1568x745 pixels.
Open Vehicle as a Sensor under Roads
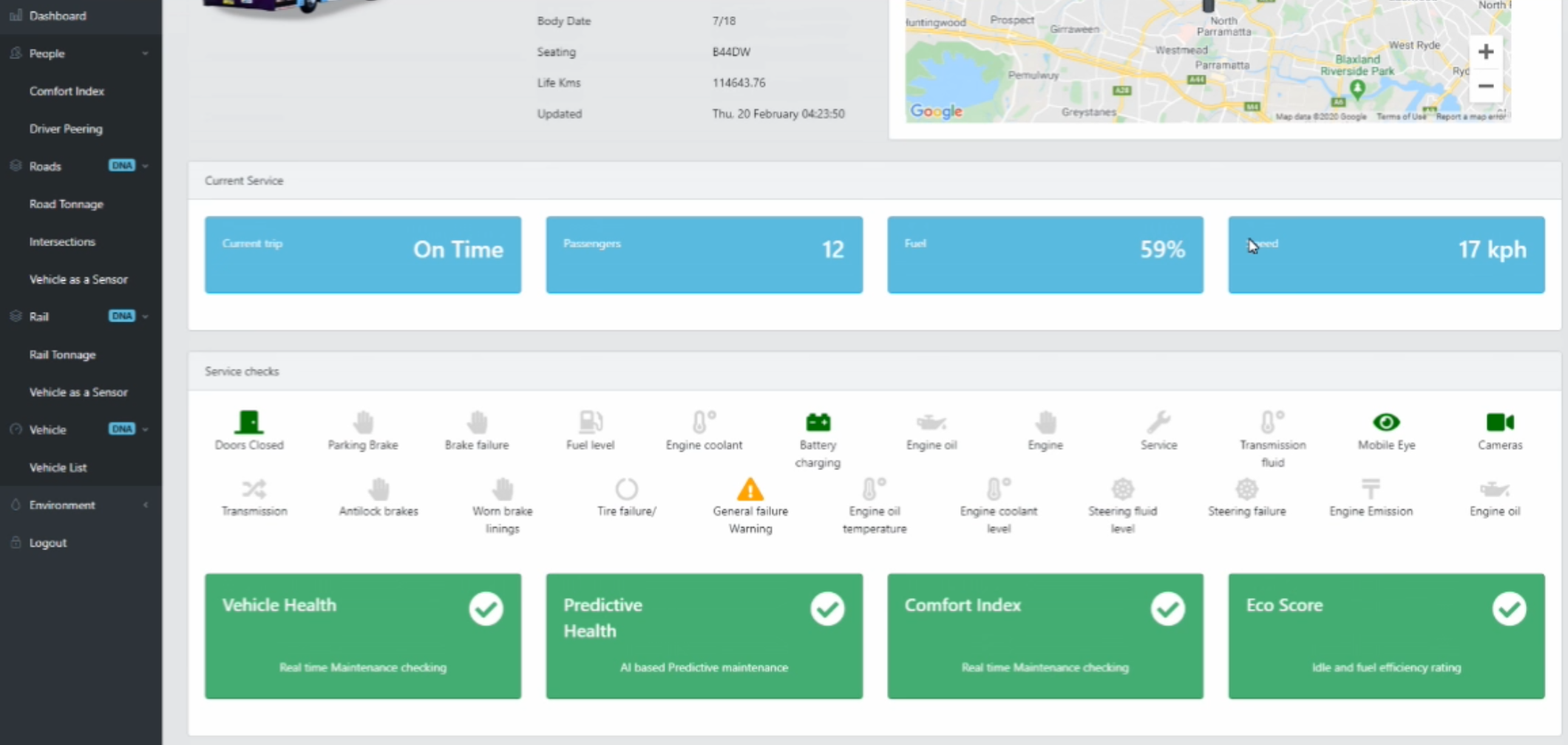coord(78,279)
